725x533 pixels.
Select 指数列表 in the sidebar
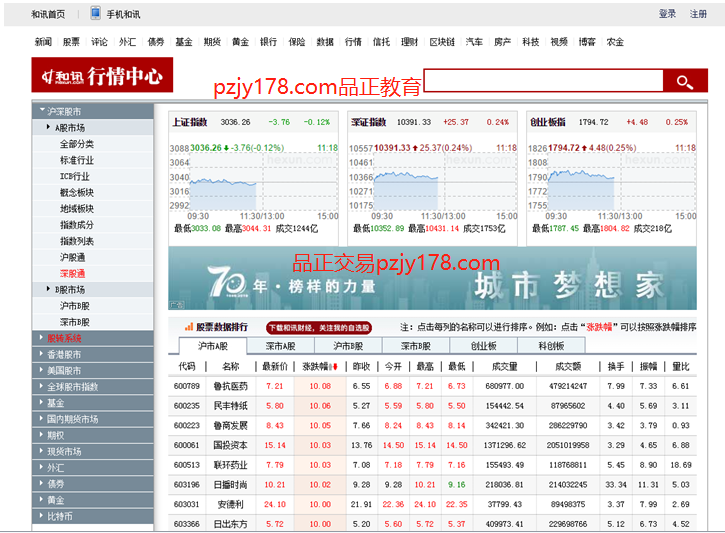77,241
